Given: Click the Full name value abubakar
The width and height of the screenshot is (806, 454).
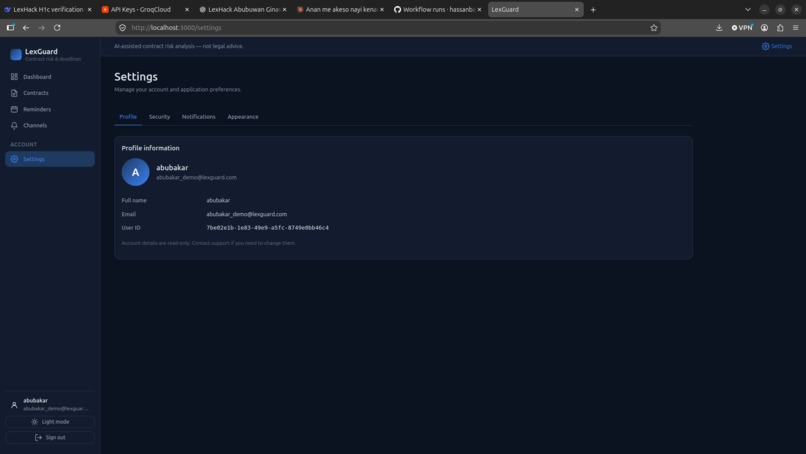Looking at the screenshot, I should pyautogui.click(x=218, y=200).
